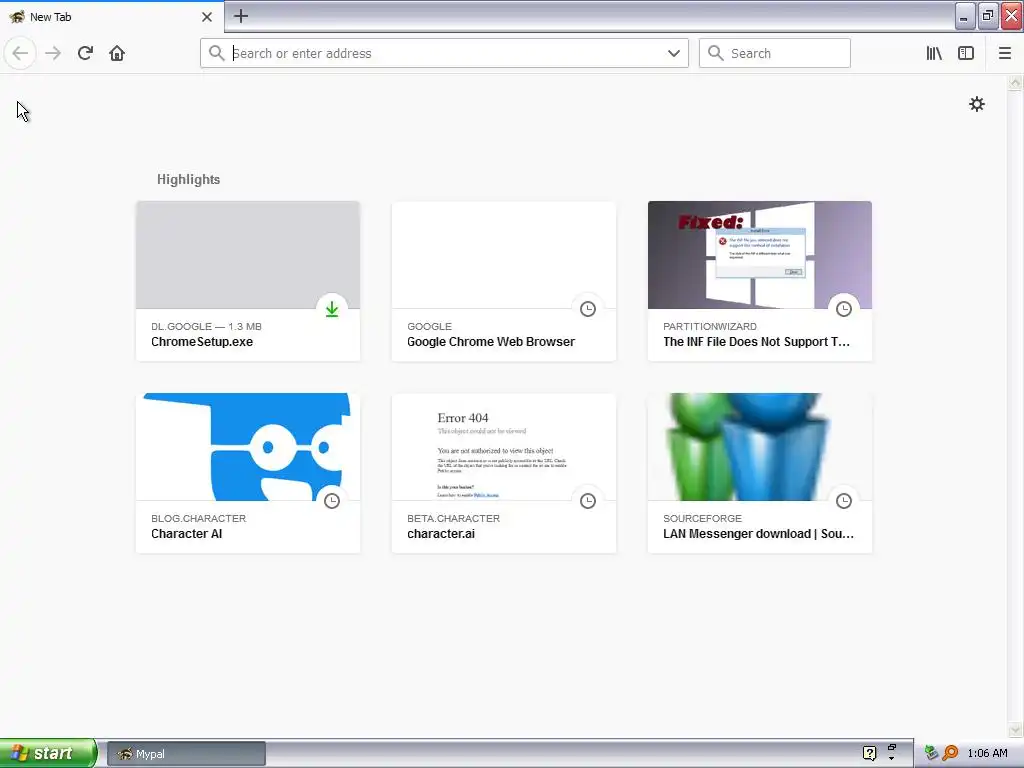
Task: Click PARTITIONWIZARD source label
Action: [x=710, y=327]
